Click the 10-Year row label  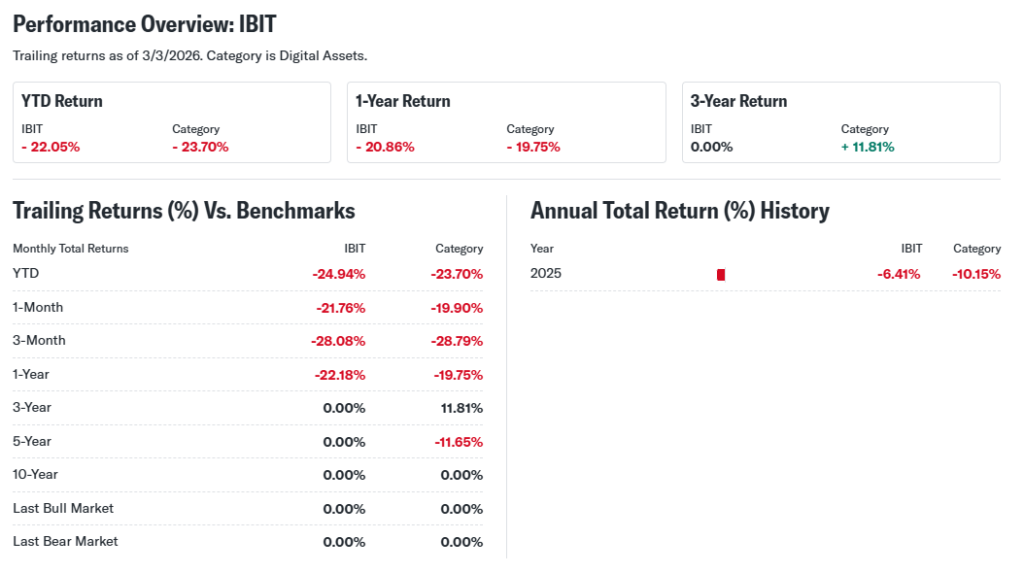click(35, 474)
